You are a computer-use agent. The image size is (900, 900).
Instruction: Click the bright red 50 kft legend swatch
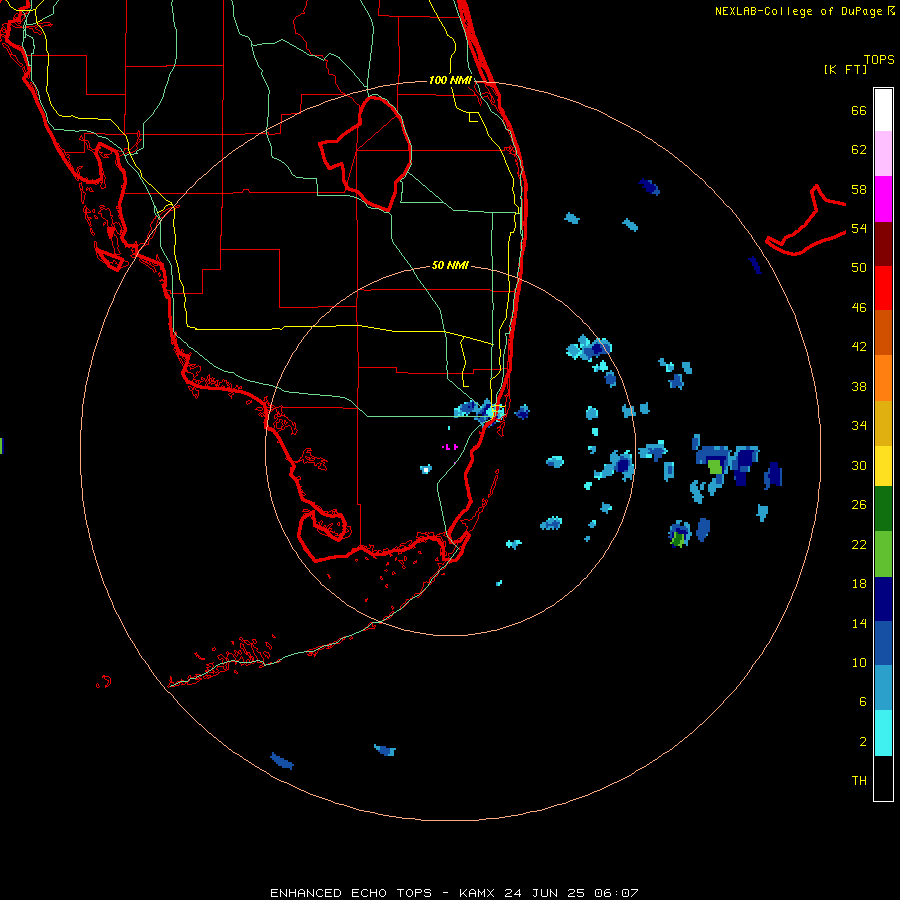coord(883,288)
